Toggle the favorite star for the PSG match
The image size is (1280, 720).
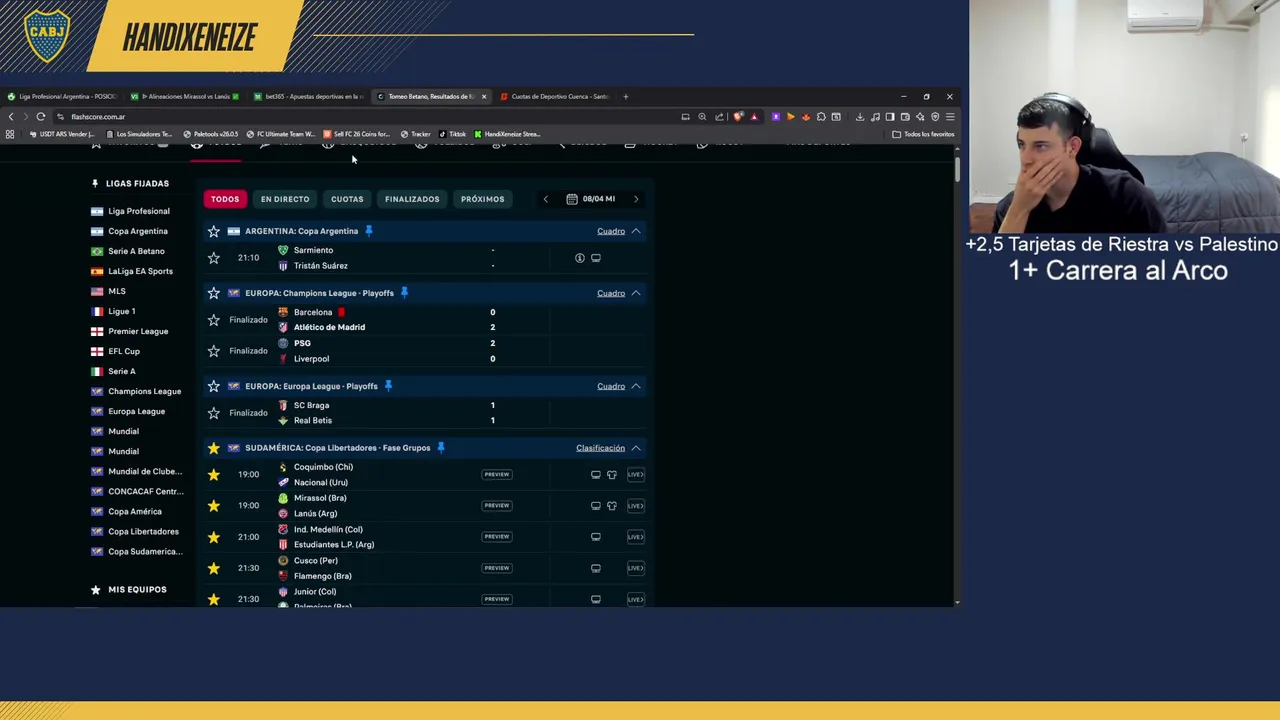(x=213, y=351)
